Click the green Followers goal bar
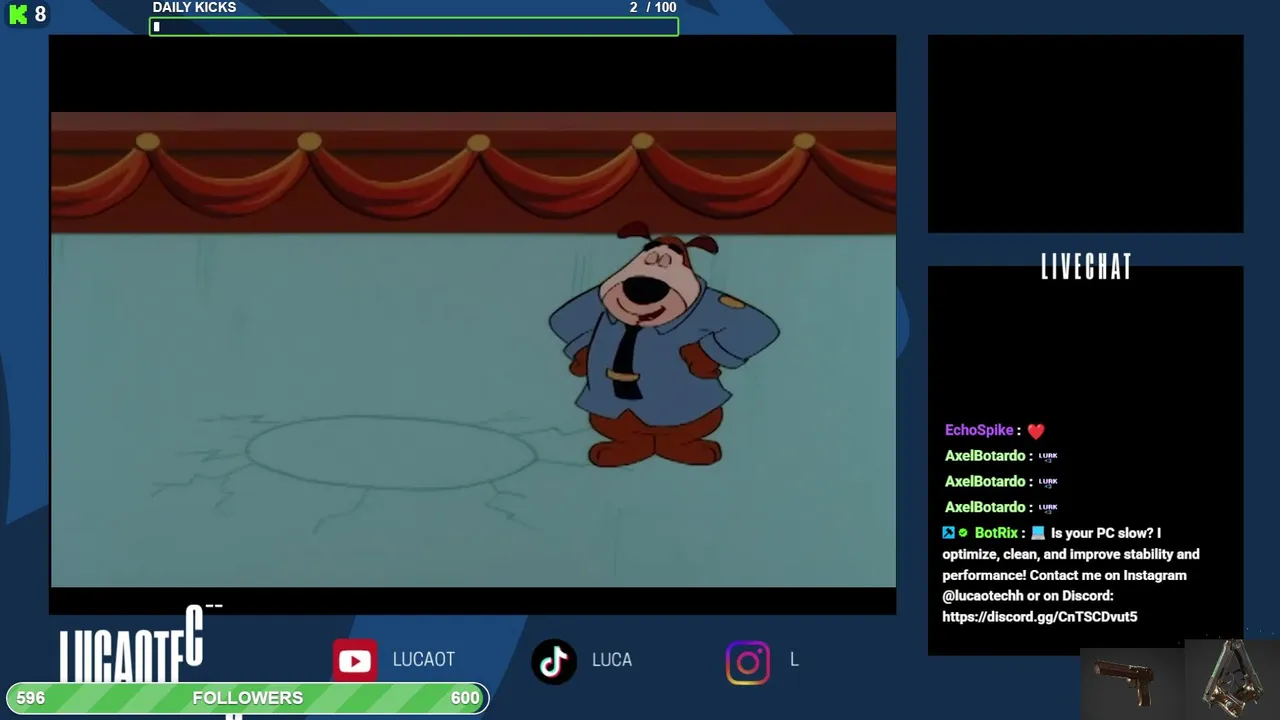The height and width of the screenshot is (720, 1280). coord(247,698)
